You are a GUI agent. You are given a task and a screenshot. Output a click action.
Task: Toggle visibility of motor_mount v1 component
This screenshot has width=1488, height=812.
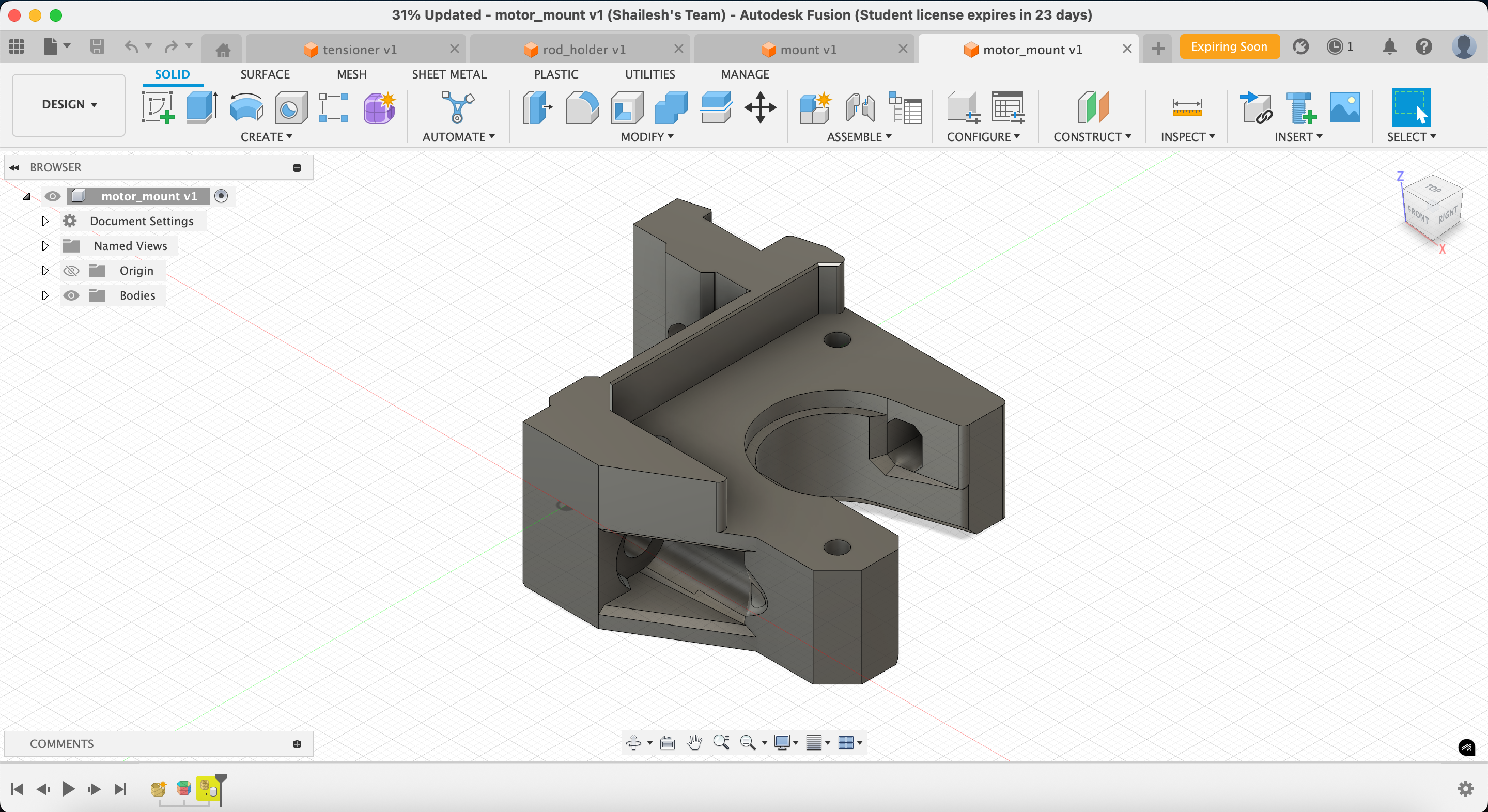[53, 196]
